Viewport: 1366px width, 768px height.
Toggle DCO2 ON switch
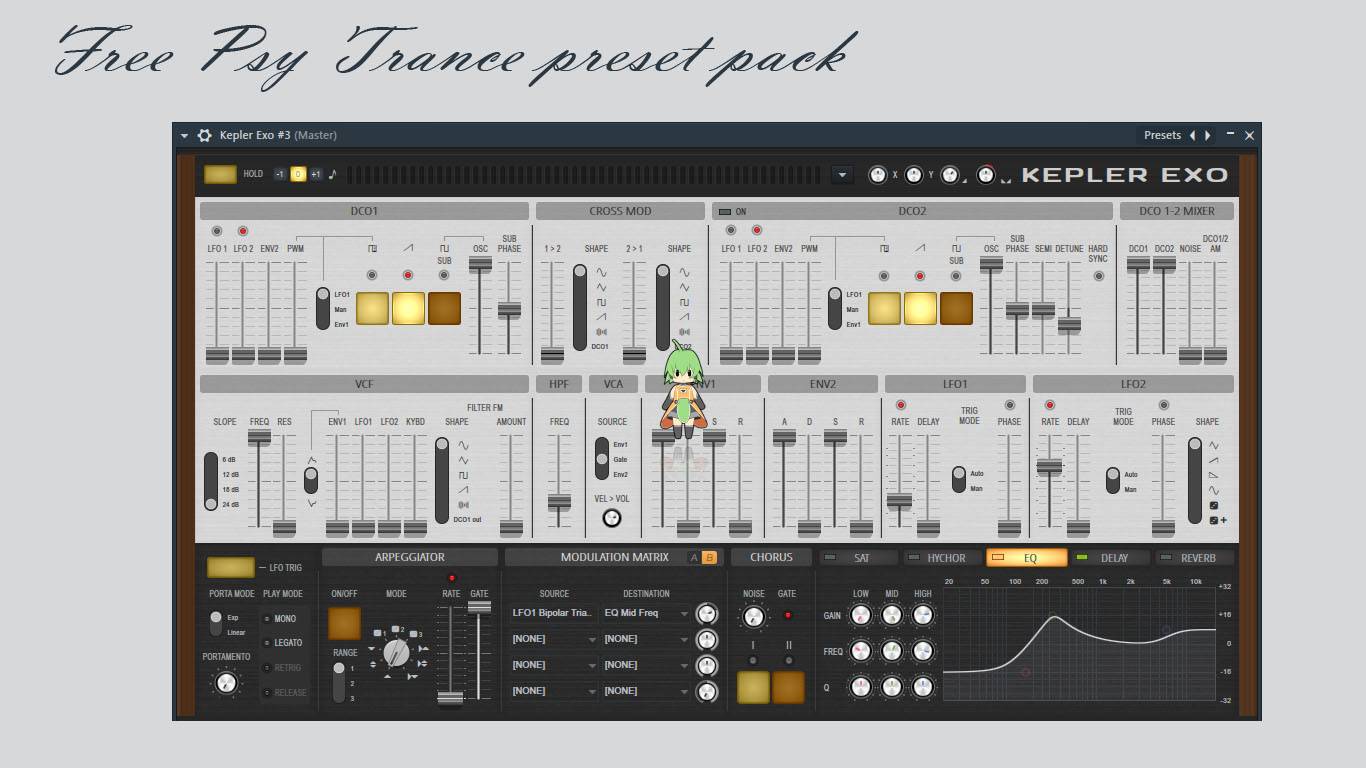pos(725,211)
